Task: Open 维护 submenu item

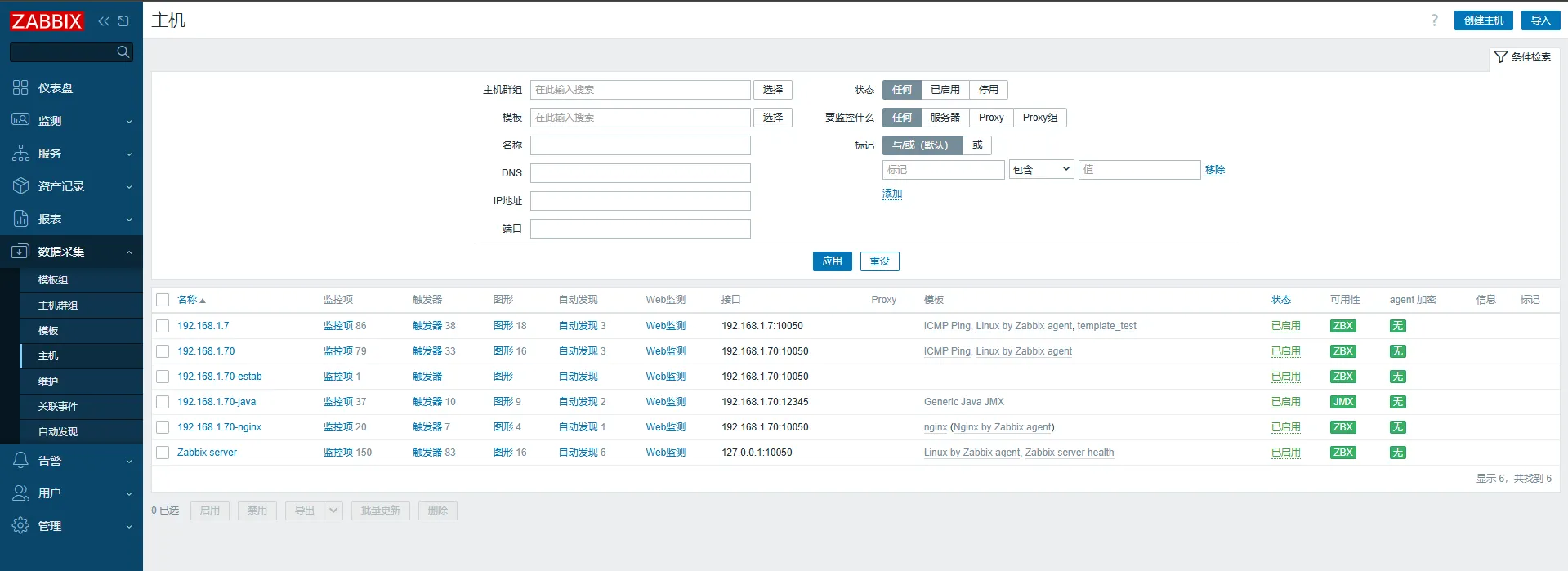Action: click(x=81, y=381)
